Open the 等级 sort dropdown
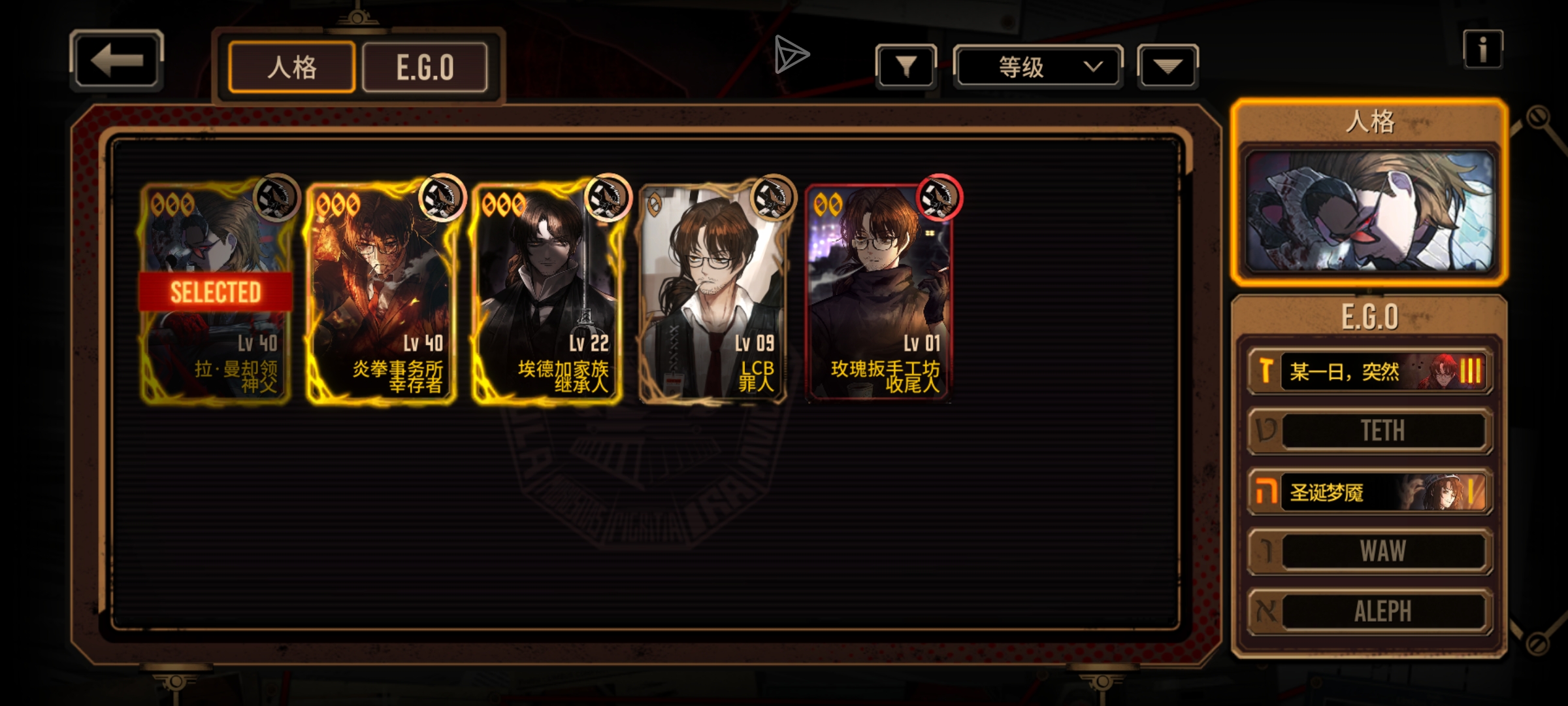 coord(1038,66)
